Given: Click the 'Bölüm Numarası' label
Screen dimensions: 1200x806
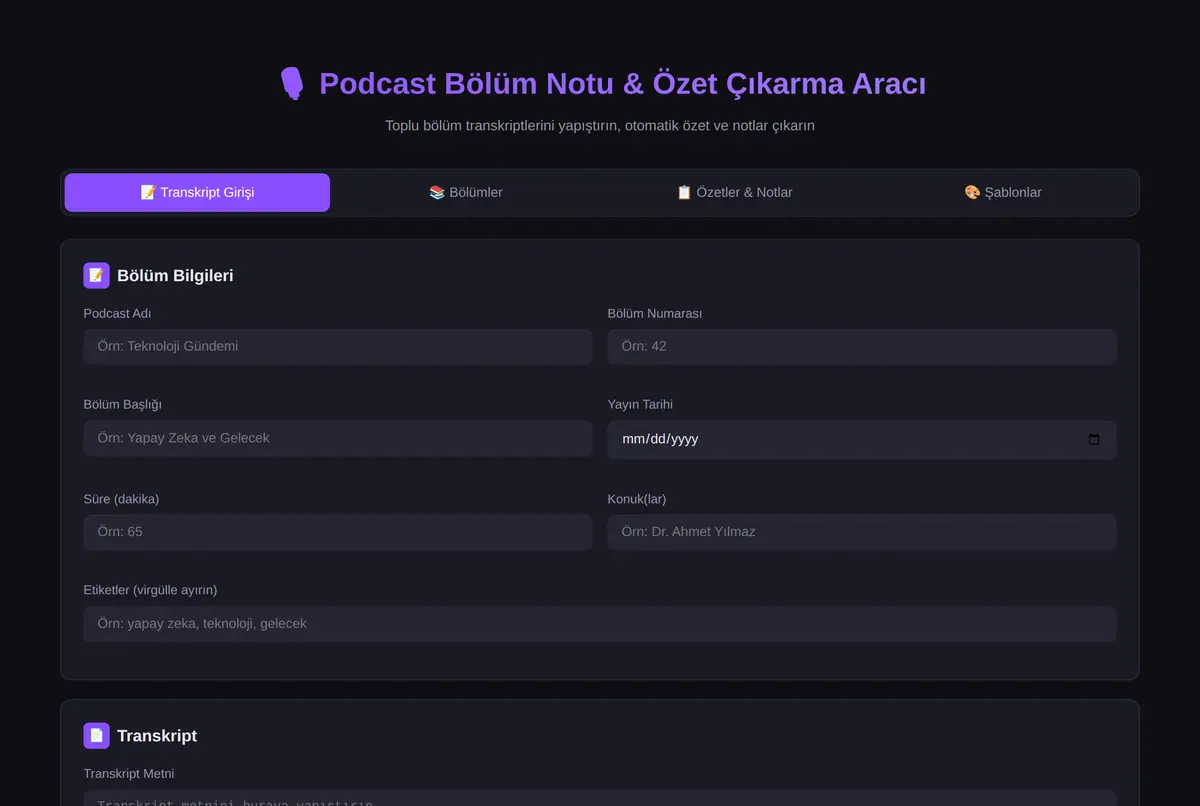Looking at the screenshot, I should pos(654,313).
